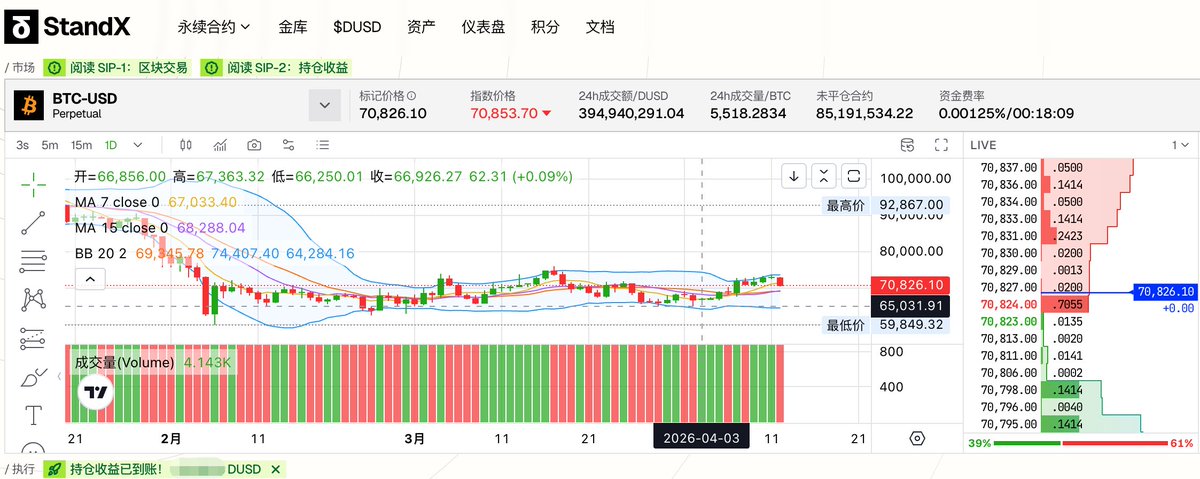Viewport: 1200px width, 479px height.
Task: Click the candlestick chart type icon
Action: 188,145
